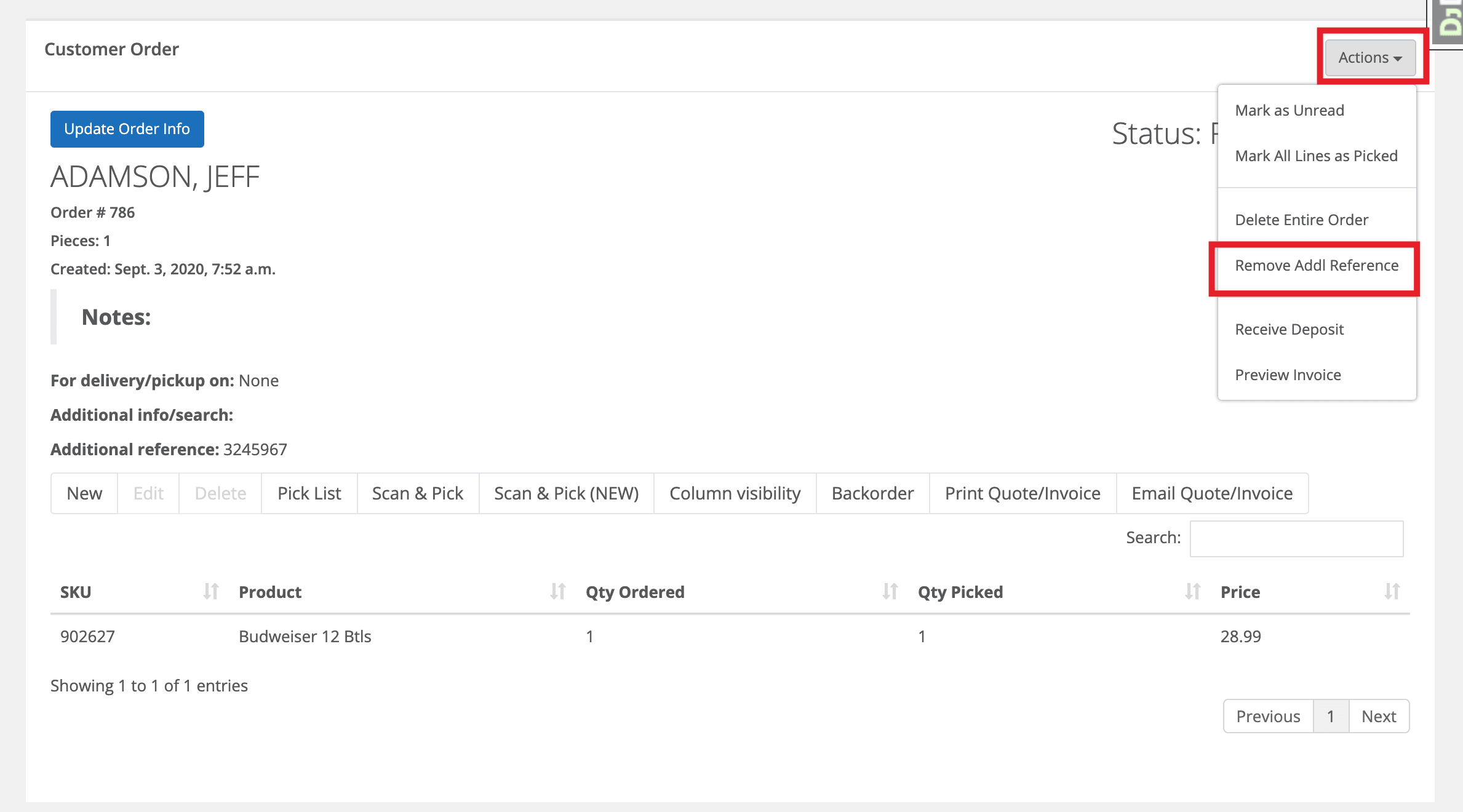The image size is (1463, 812).
Task: Focus the table Search input field
Action: [x=1296, y=538]
